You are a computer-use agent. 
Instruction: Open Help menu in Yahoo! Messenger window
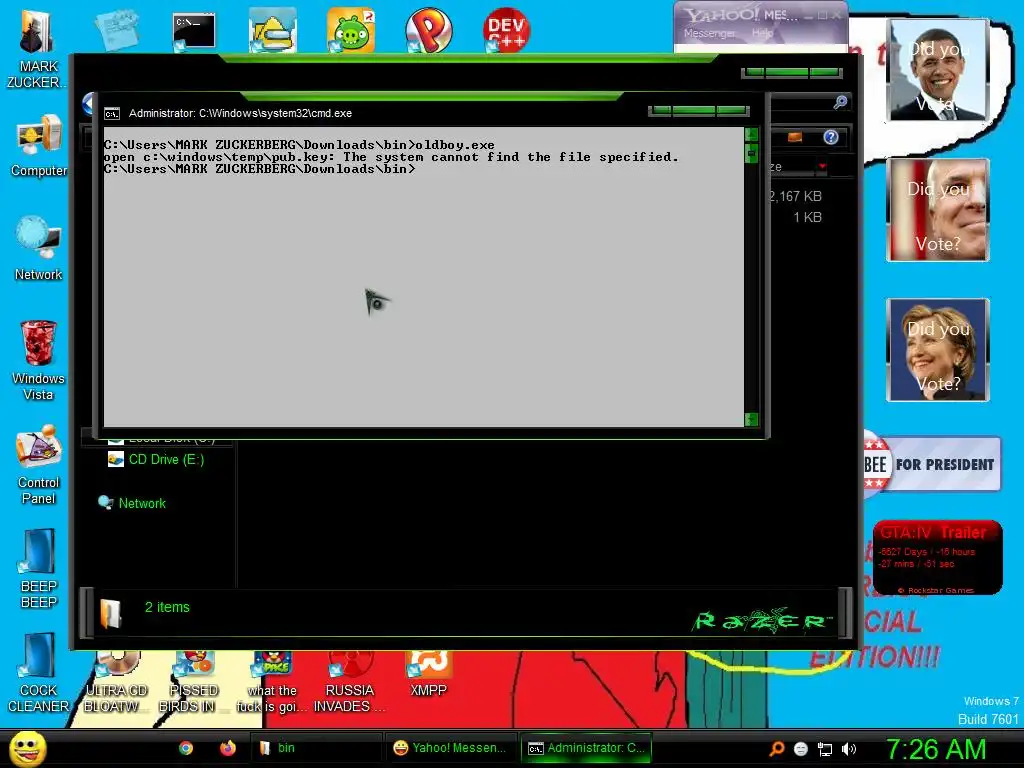762,33
